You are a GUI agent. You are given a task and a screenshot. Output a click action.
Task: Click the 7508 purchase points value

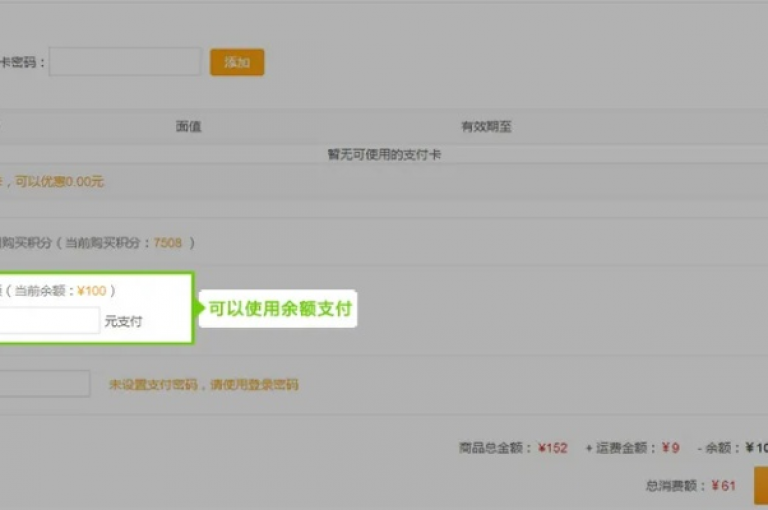(x=168, y=243)
